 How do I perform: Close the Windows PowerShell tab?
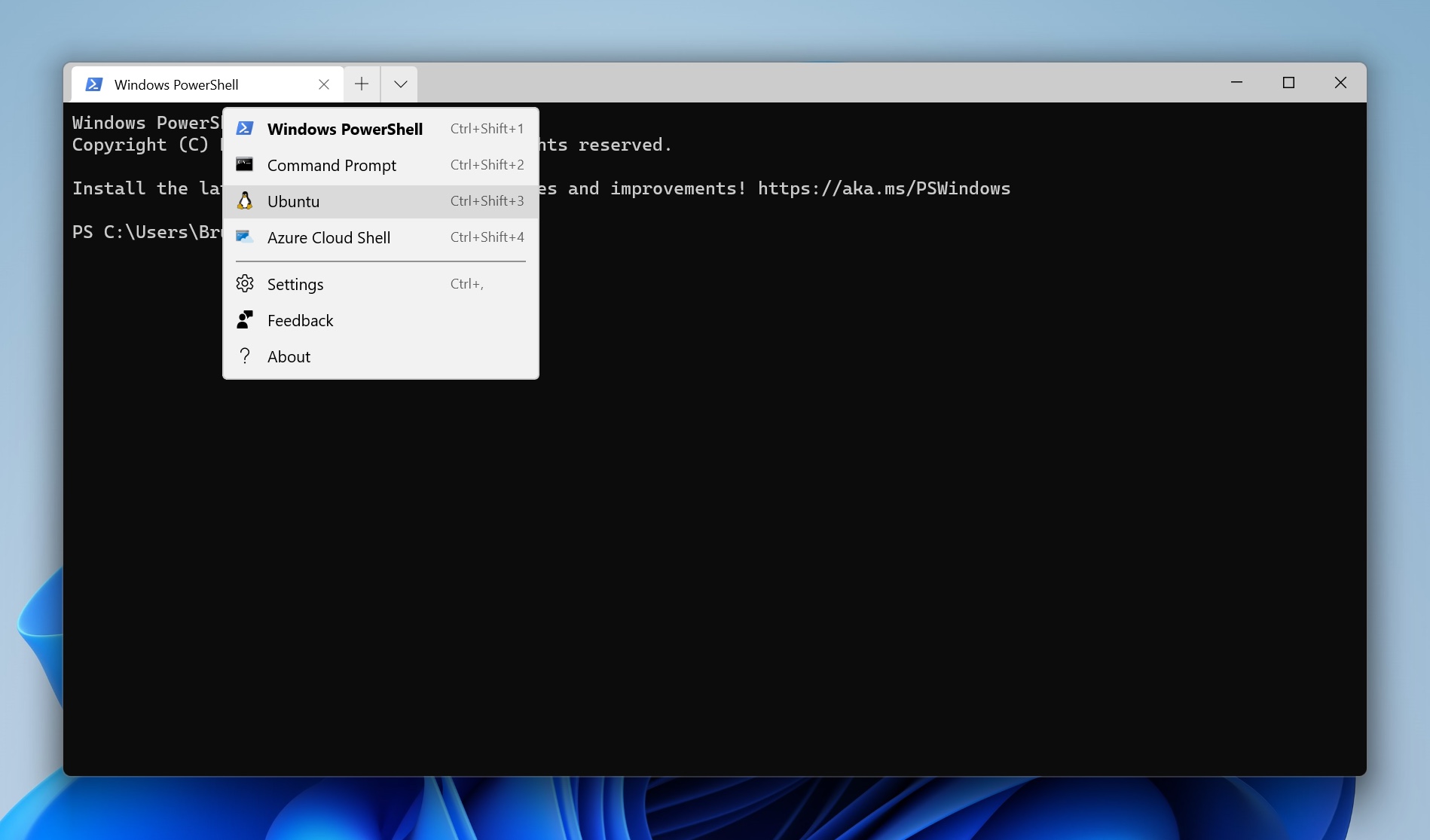point(324,84)
